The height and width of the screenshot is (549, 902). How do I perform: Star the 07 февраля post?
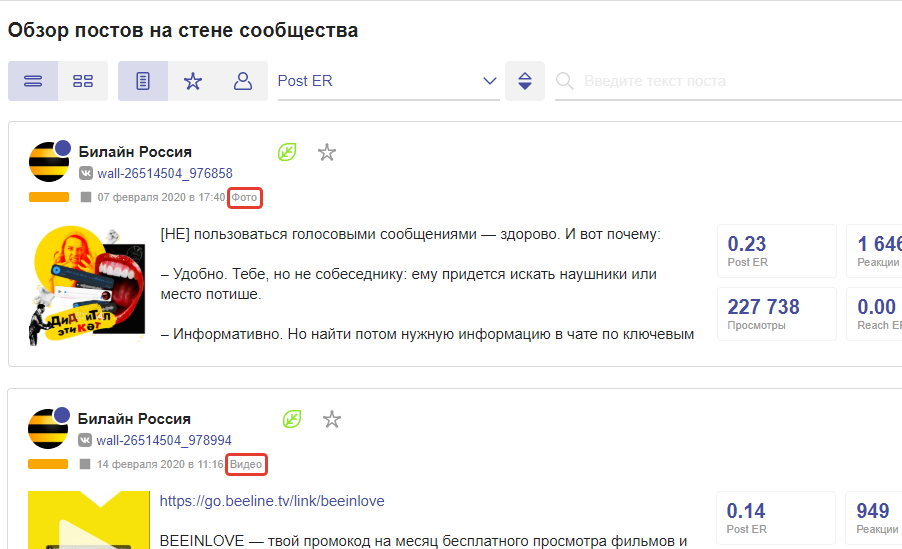coord(327,152)
